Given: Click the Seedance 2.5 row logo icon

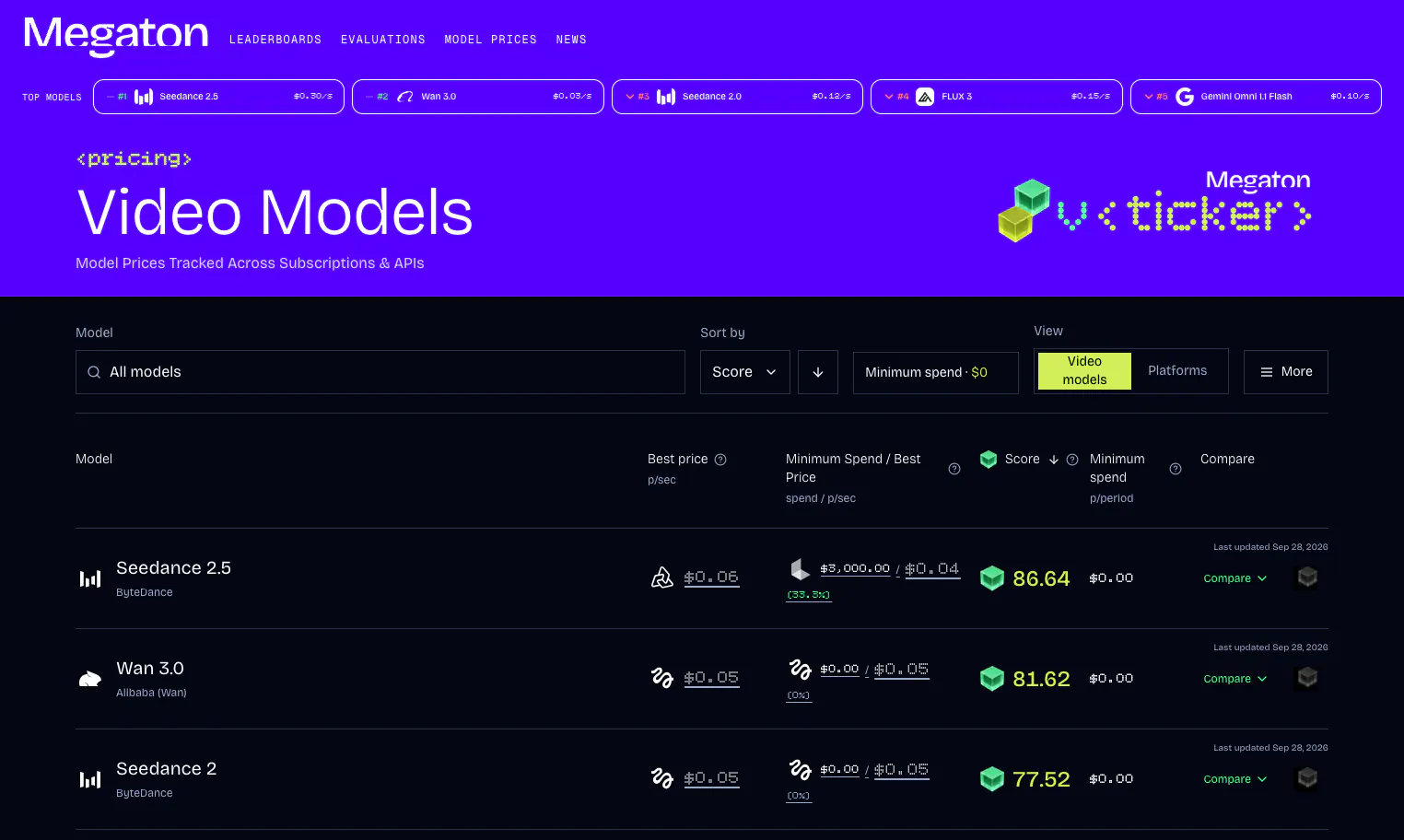Looking at the screenshot, I should [x=90, y=578].
